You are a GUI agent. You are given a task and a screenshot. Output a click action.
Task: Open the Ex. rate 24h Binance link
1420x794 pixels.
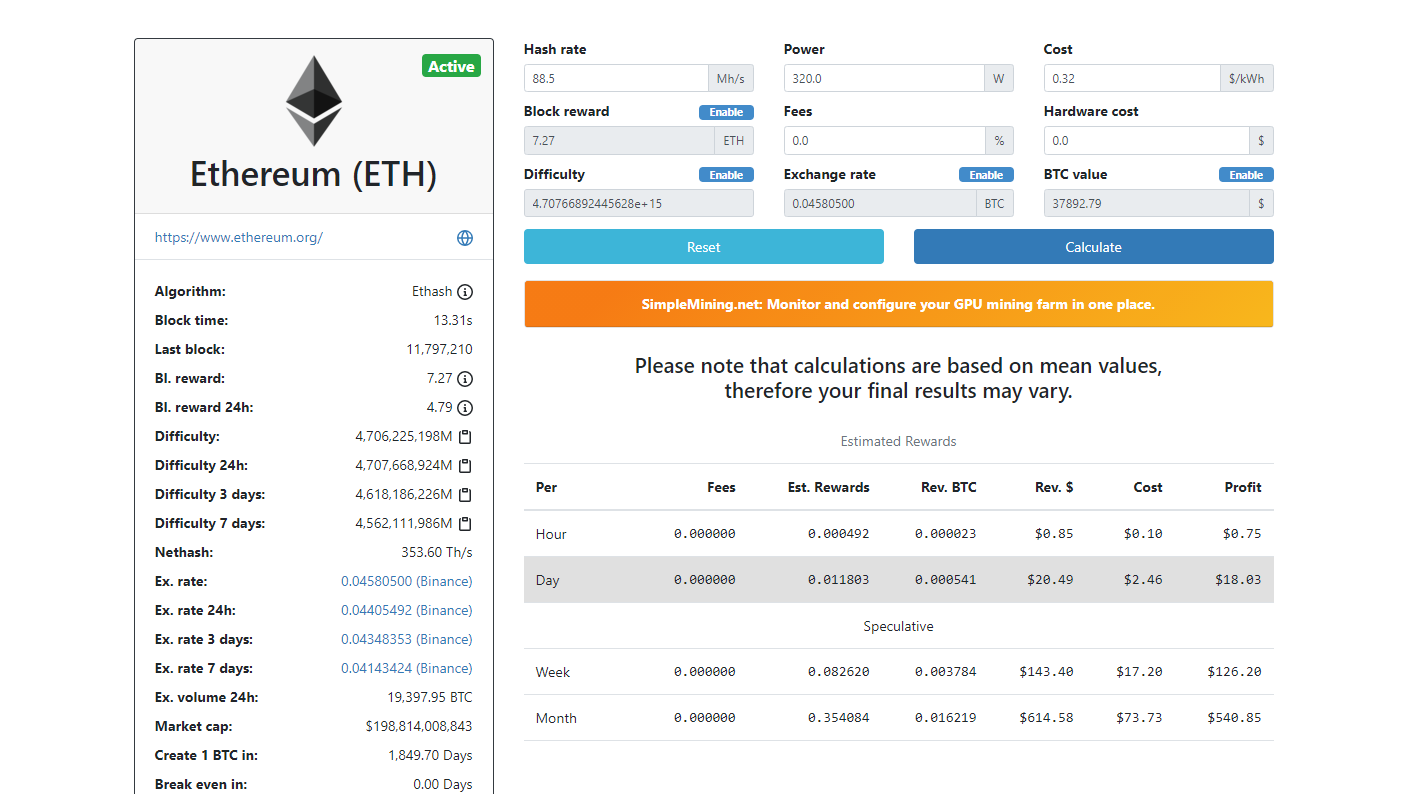point(407,611)
